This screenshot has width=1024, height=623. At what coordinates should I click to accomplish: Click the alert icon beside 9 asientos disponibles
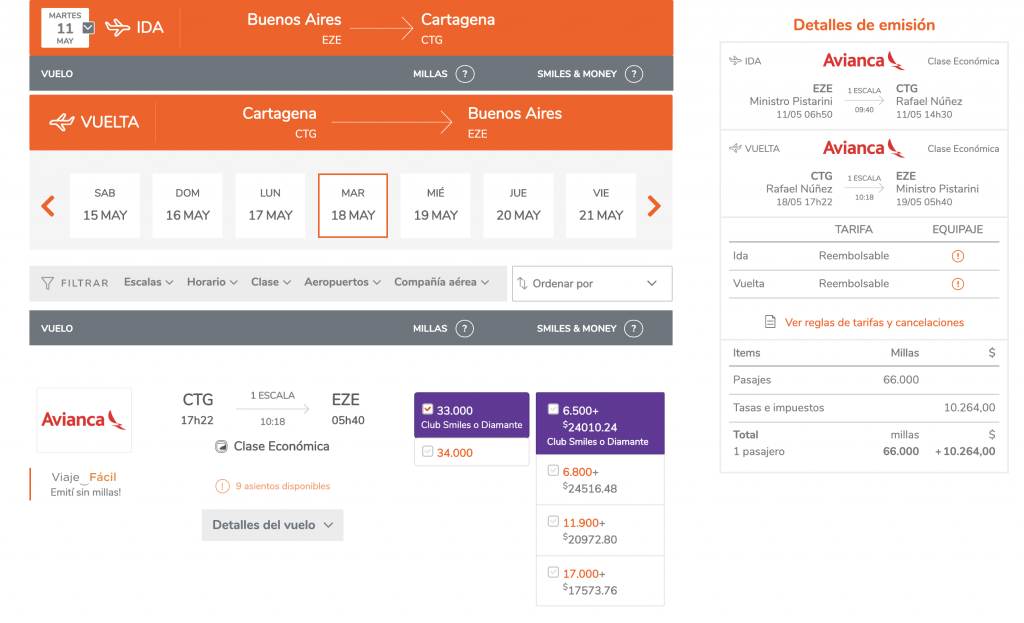[x=223, y=487]
